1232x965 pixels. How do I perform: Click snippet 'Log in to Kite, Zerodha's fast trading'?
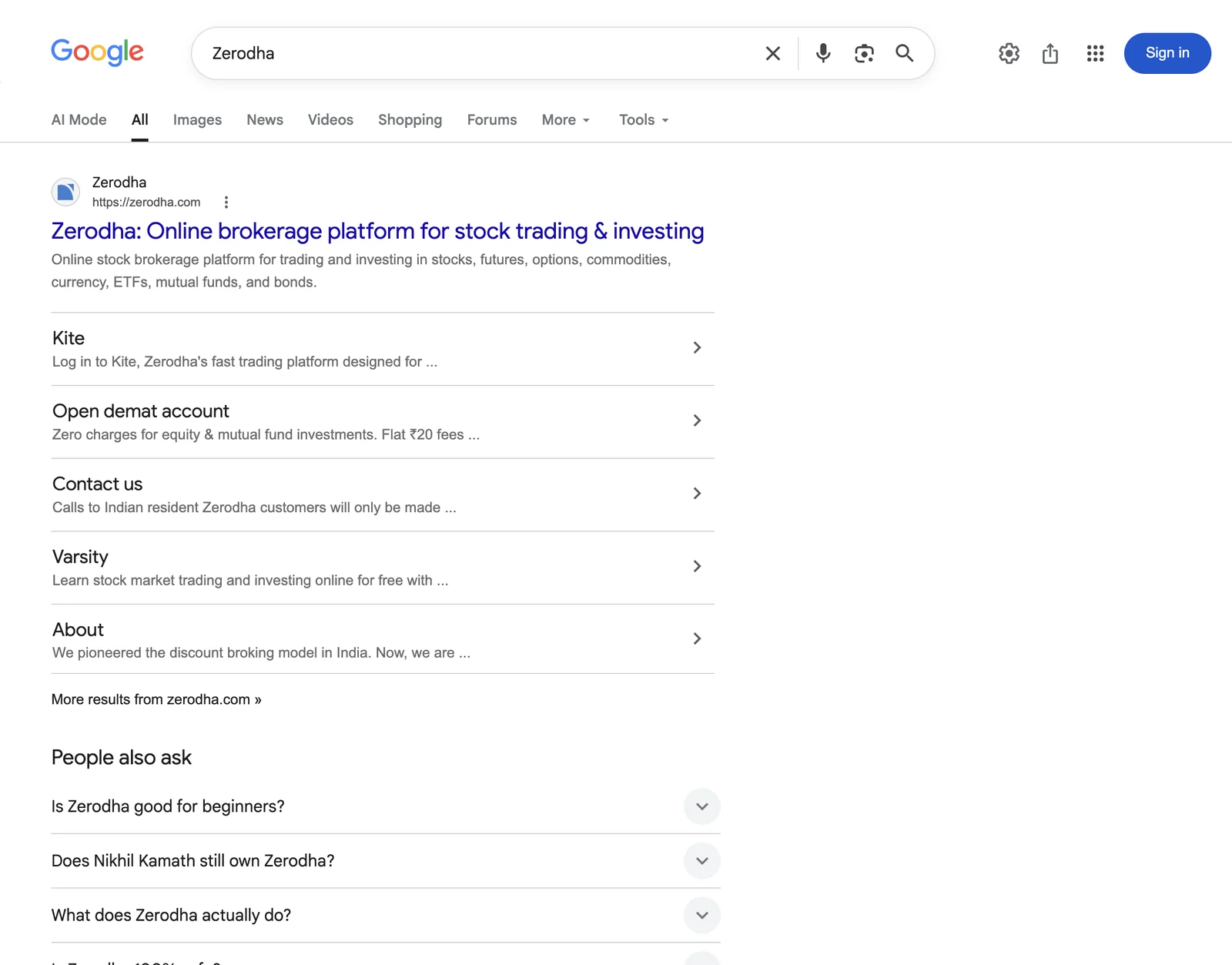click(x=245, y=362)
